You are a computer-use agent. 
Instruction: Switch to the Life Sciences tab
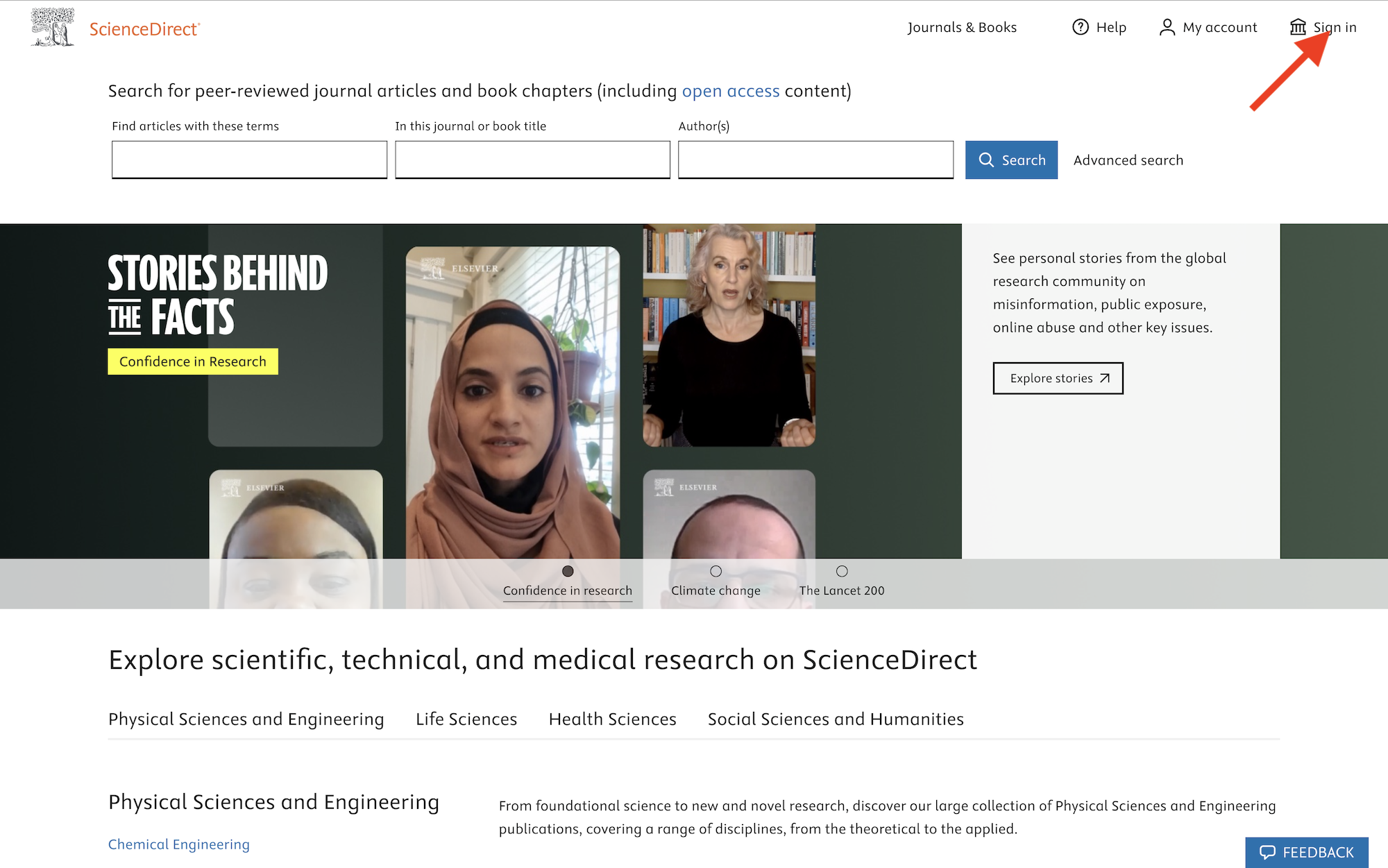[466, 719]
